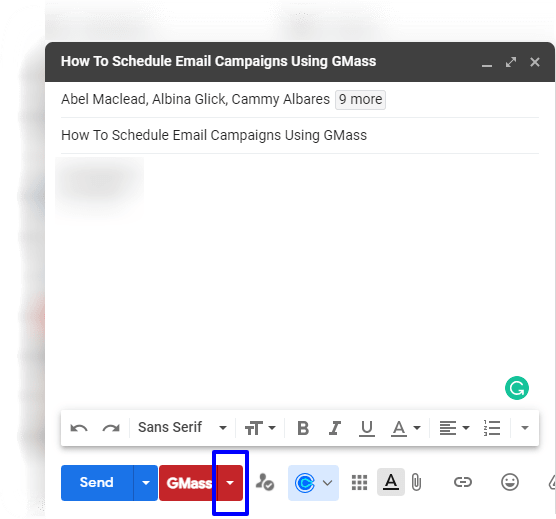
Task: Click the paperclip attach files icon
Action: [417, 483]
